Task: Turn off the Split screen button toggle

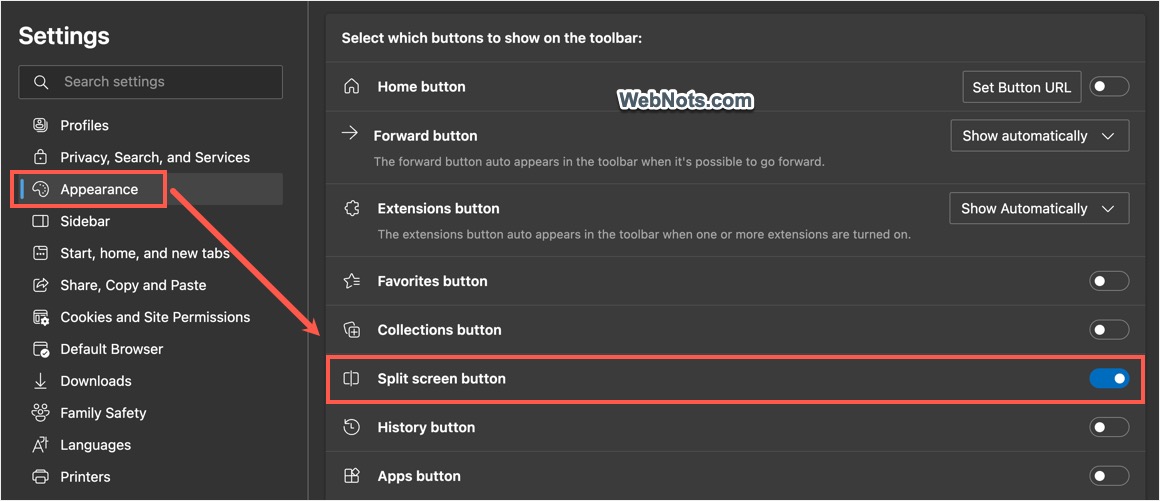Action: (x=1109, y=379)
